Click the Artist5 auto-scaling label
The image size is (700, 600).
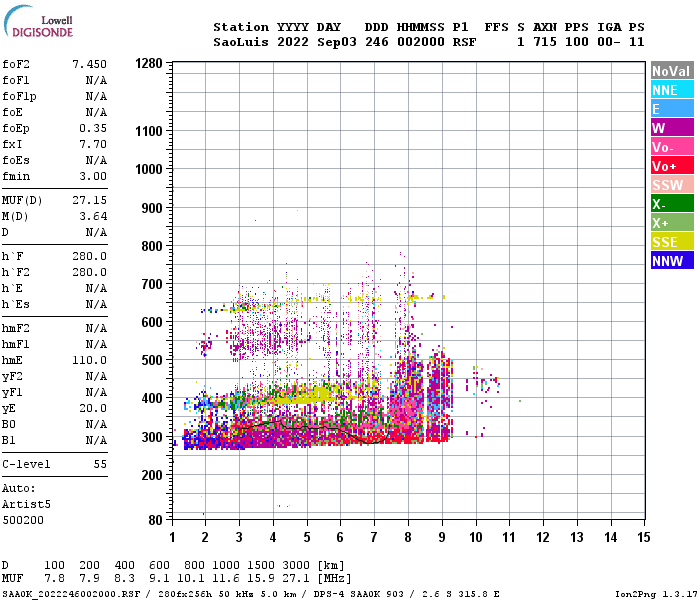click(26, 504)
